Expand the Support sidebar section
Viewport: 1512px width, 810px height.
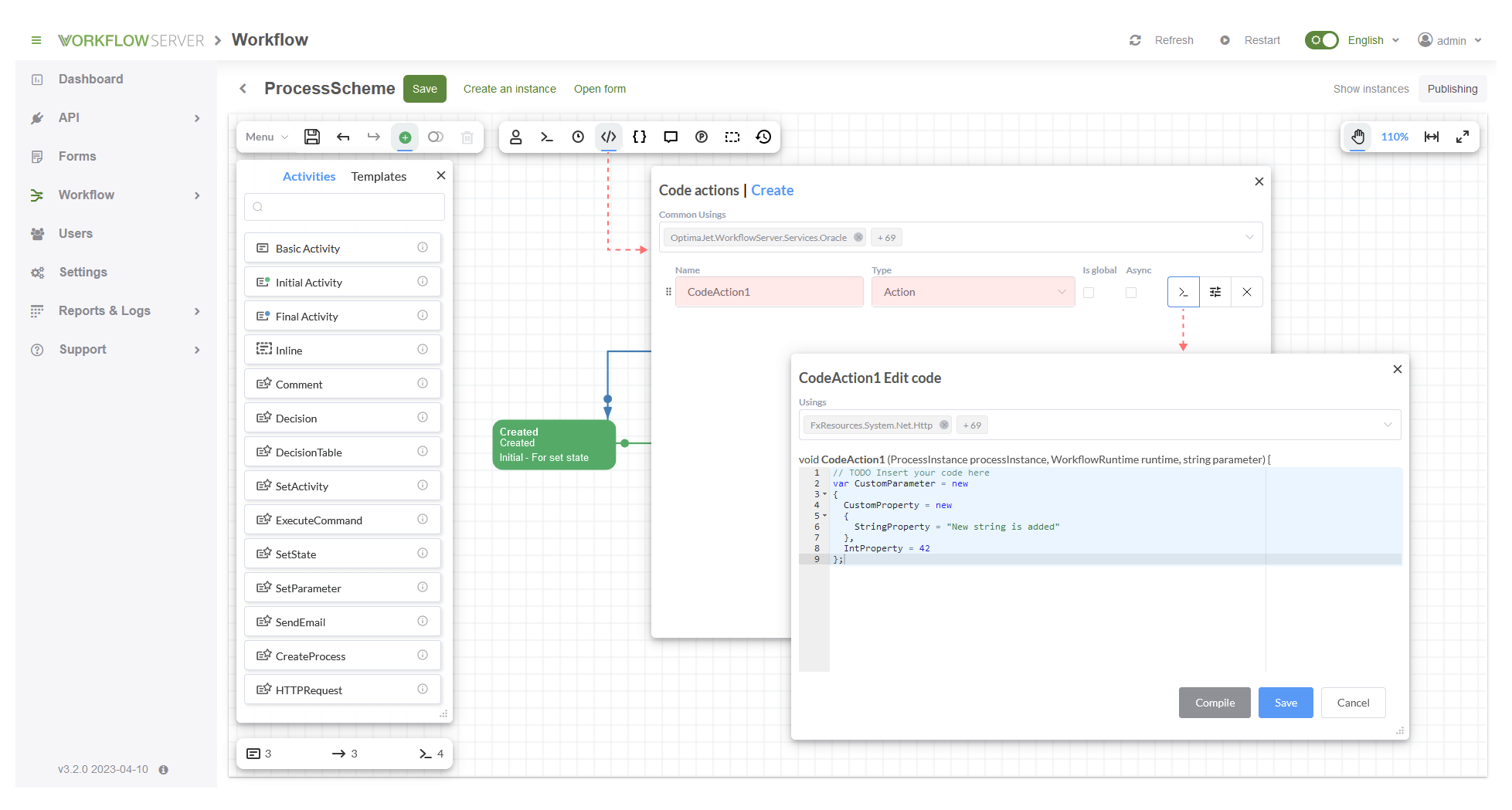197,350
